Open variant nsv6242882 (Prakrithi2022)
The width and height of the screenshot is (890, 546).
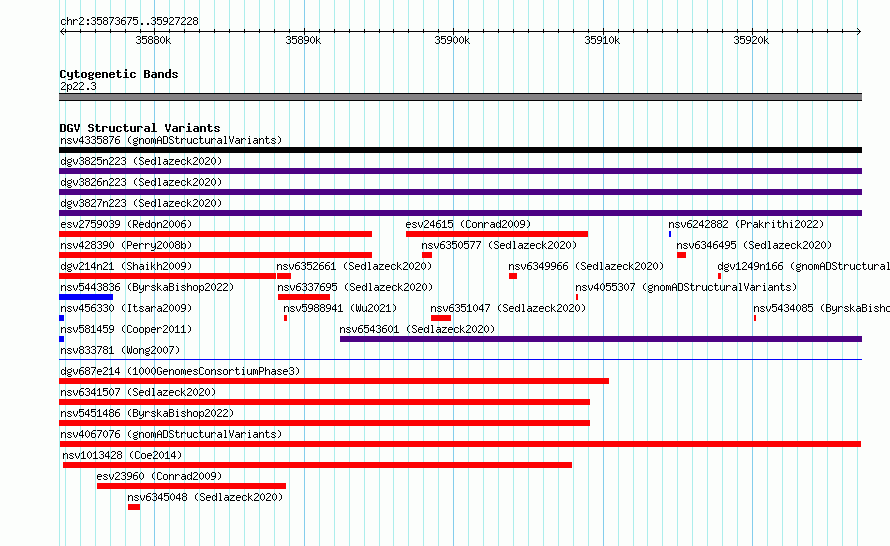click(x=746, y=224)
